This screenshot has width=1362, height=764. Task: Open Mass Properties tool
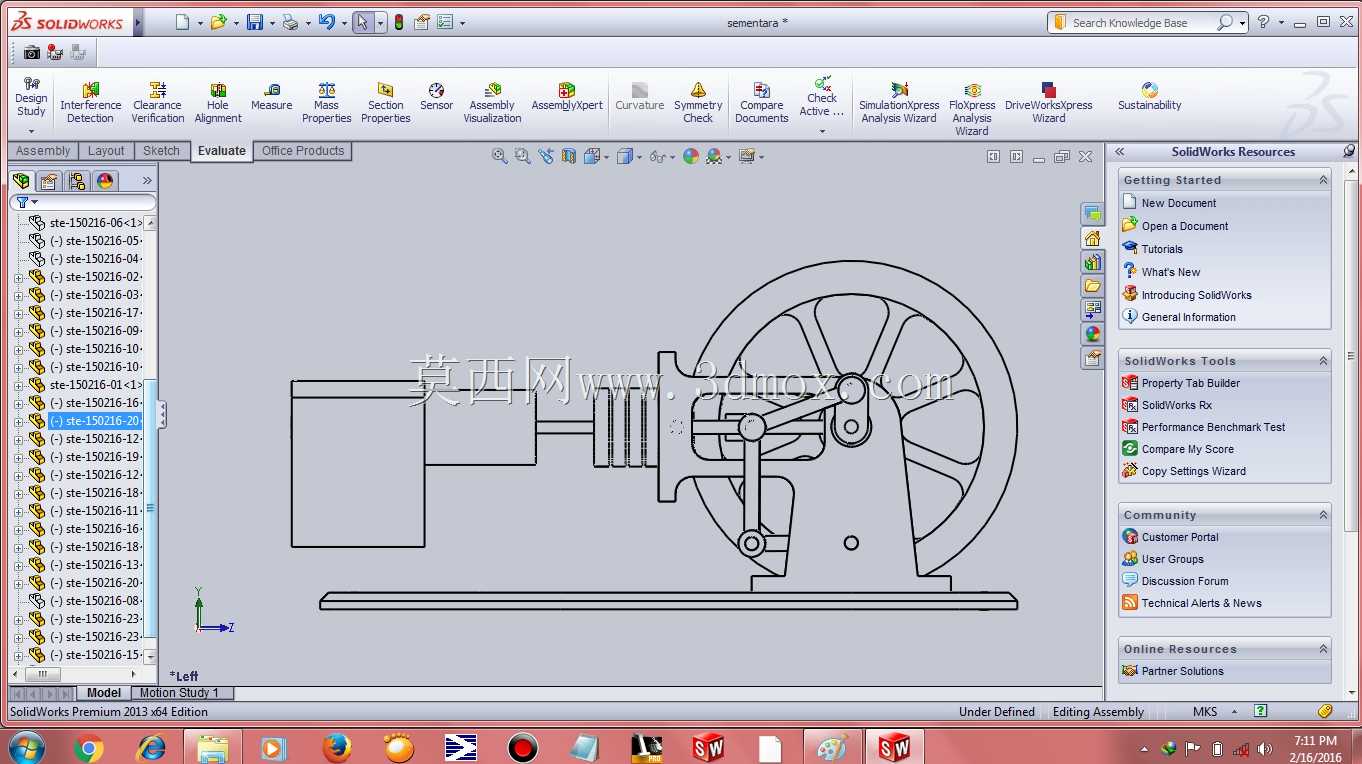[x=326, y=103]
